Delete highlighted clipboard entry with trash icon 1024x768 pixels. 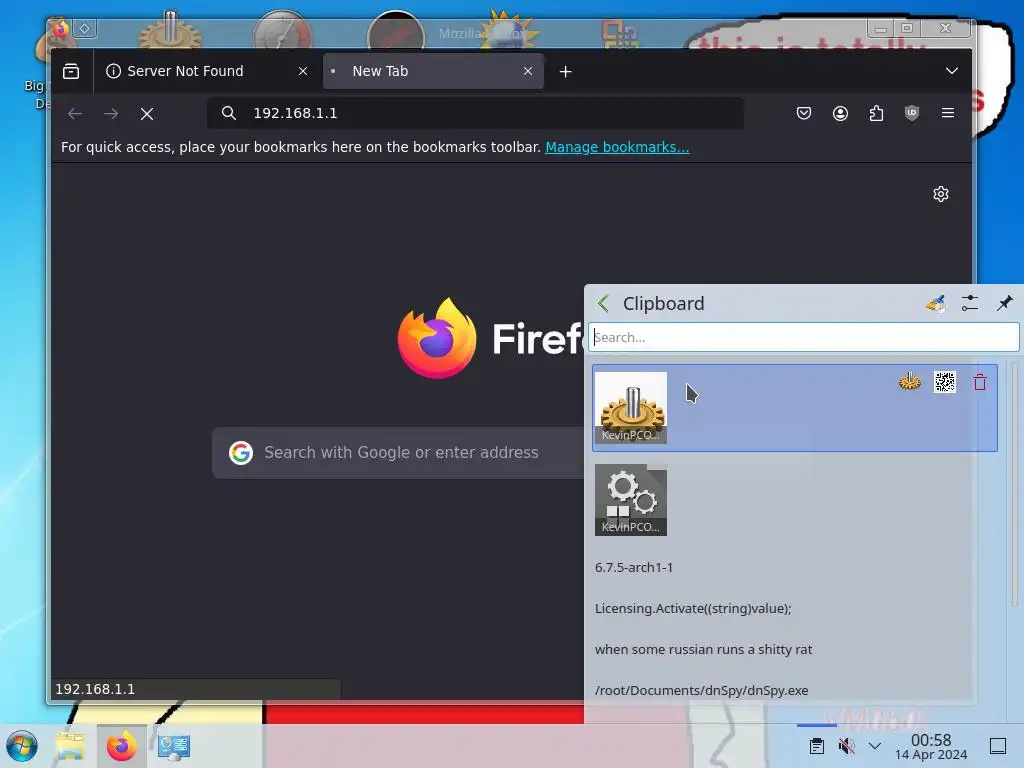(x=980, y=382)
